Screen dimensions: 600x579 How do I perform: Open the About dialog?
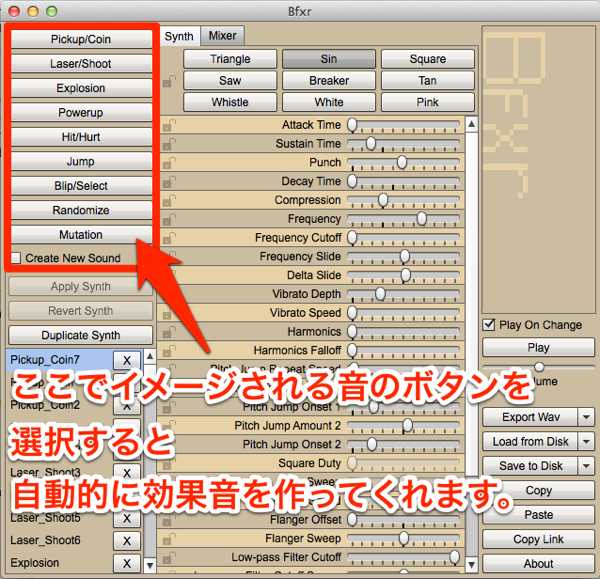click(x=538, y=564)
